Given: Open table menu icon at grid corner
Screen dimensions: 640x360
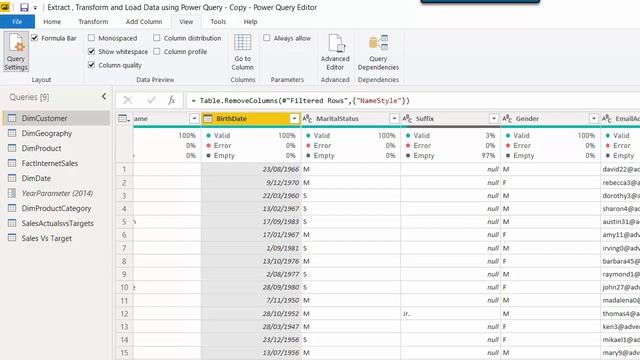Looking at the screenshot, I should 124,119.
